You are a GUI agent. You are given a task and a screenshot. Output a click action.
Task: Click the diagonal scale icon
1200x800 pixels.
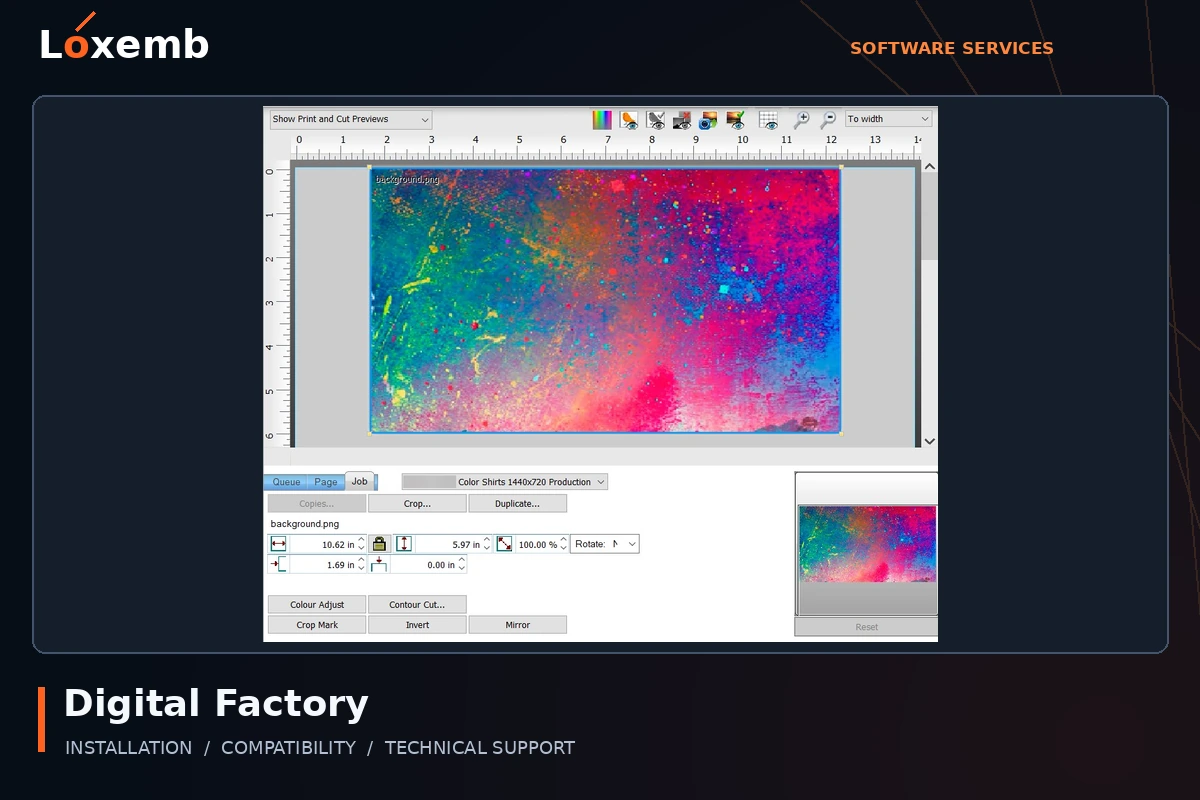click(504, 544)
